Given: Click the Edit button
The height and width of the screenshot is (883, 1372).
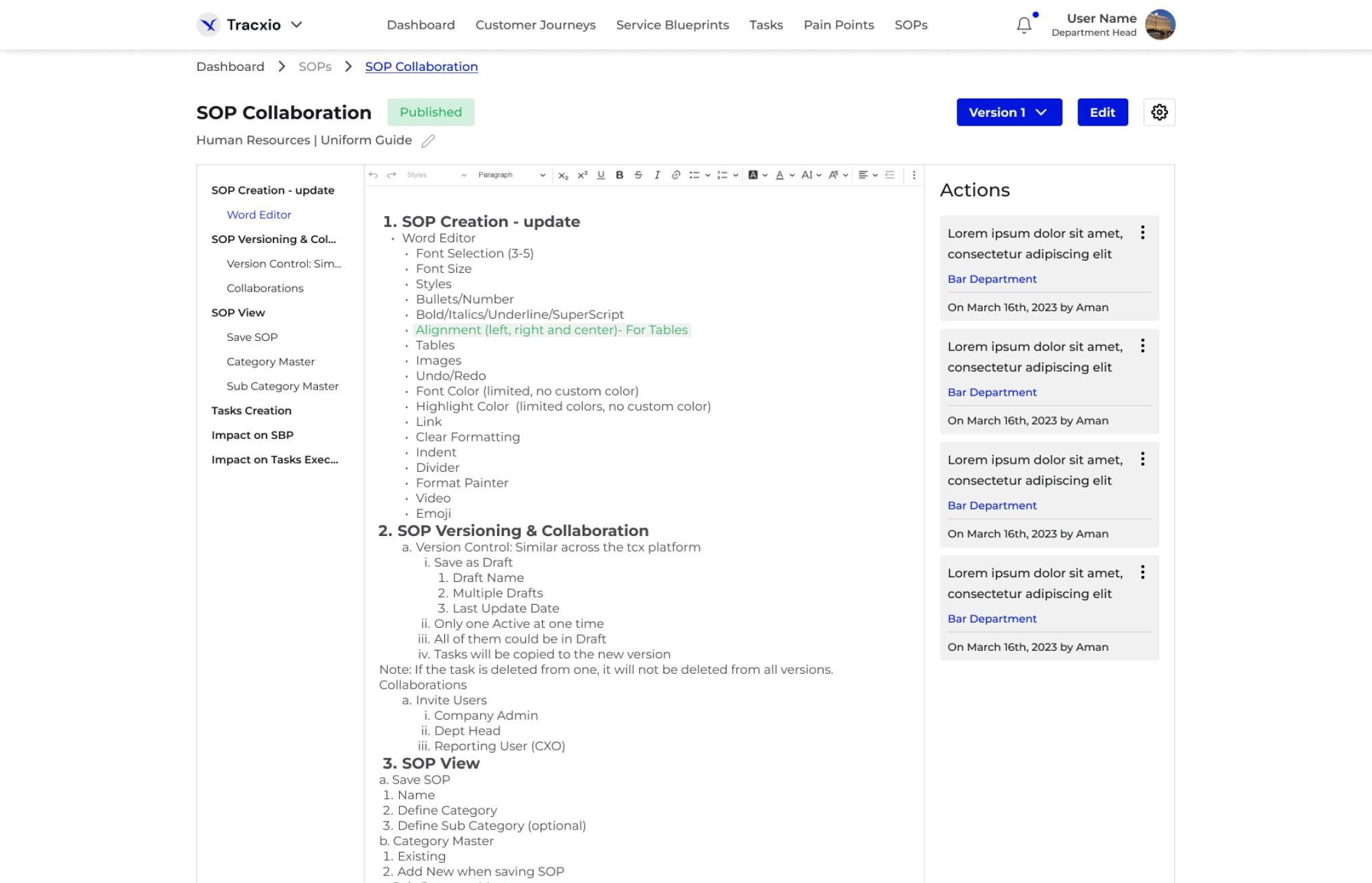Looking at the screenshot, I should point(1103,112).
